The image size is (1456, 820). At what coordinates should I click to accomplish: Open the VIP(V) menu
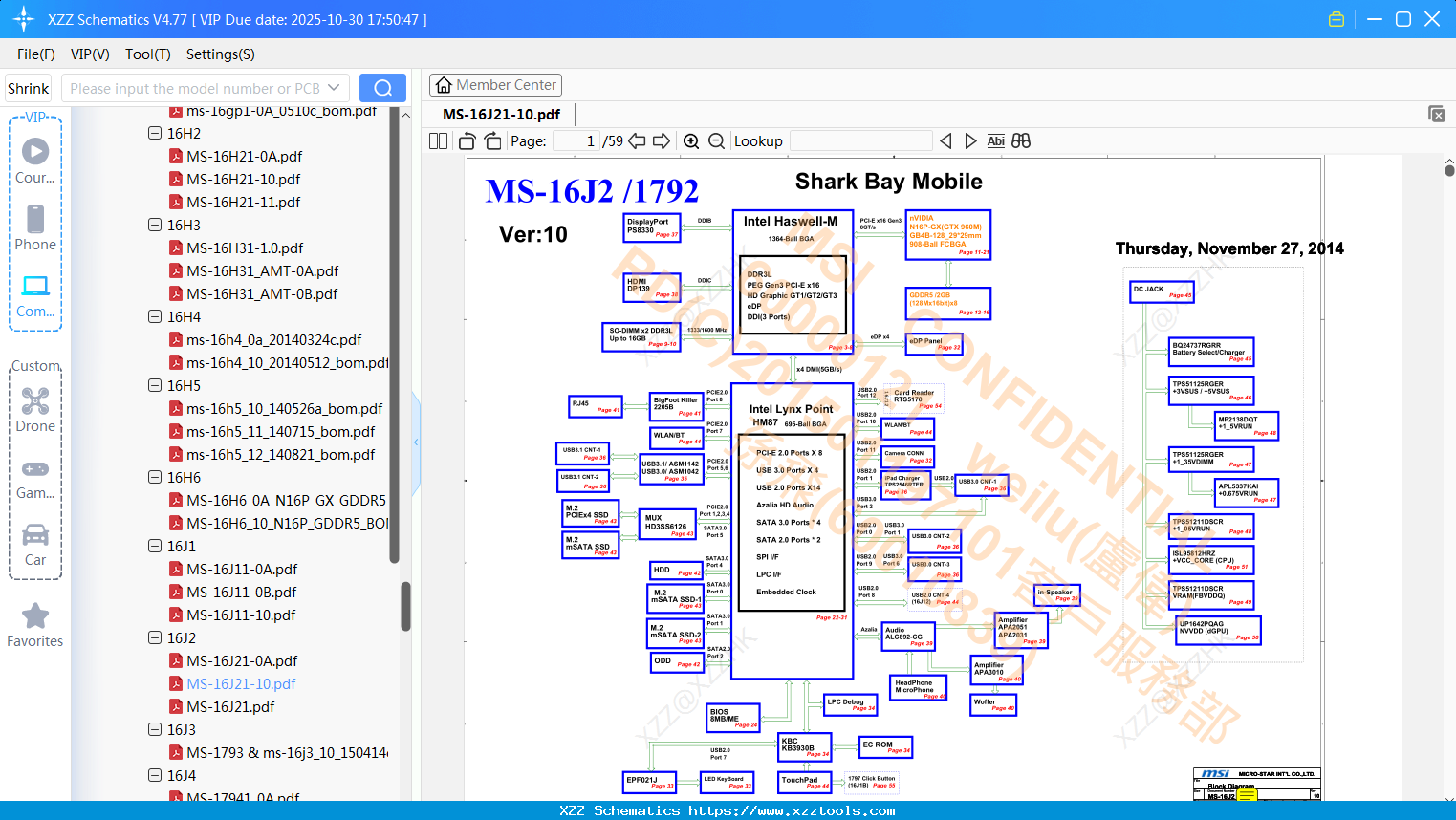click(90, 54)
